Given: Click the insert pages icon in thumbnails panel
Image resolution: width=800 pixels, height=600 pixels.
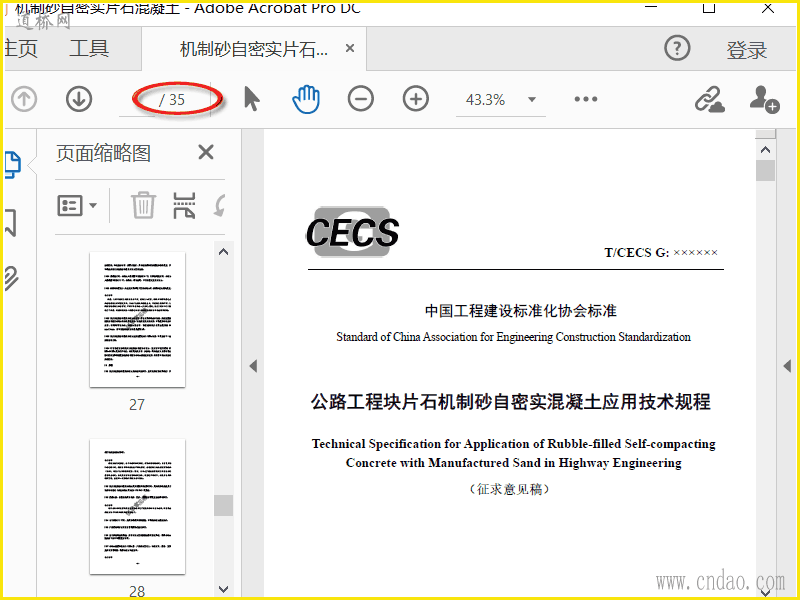Looking at the screenshot, I should click(184, 206).
